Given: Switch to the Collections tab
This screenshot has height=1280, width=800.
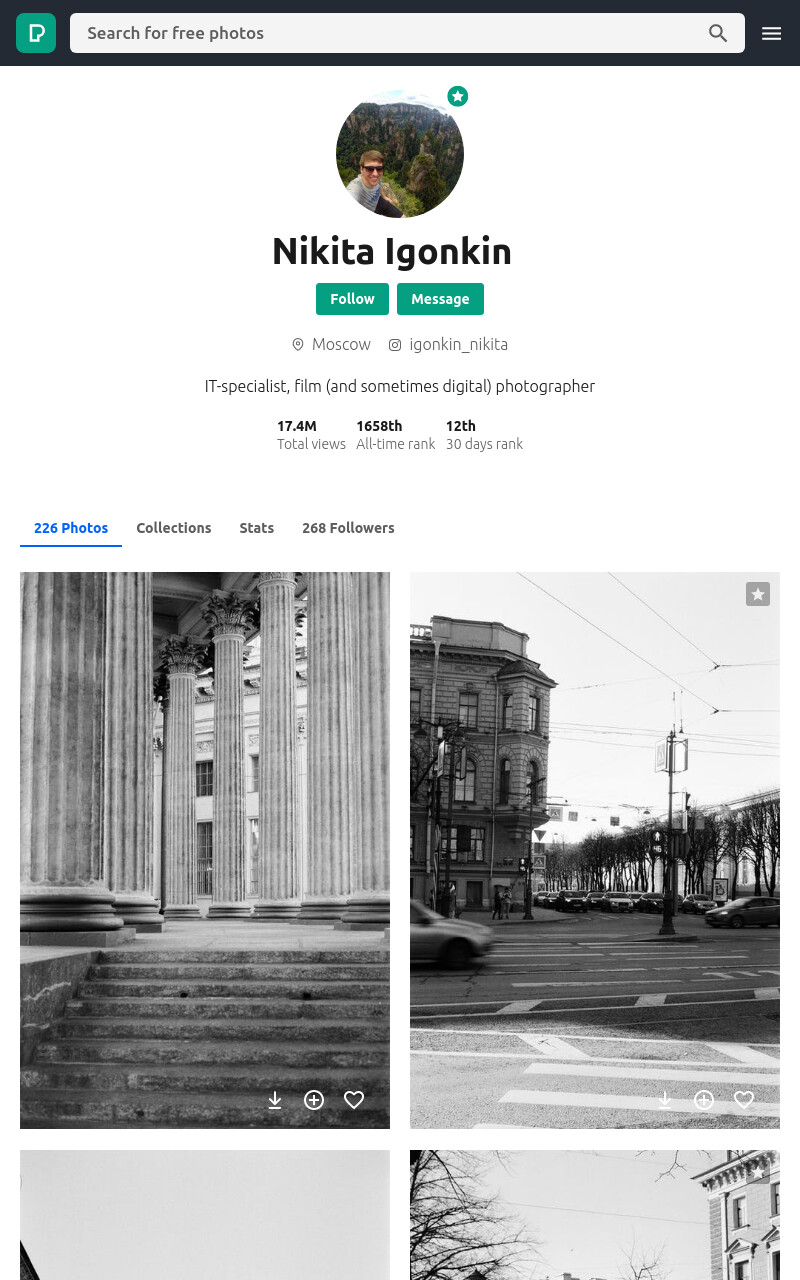Looking at the screenshot, I should coord(174,528).
